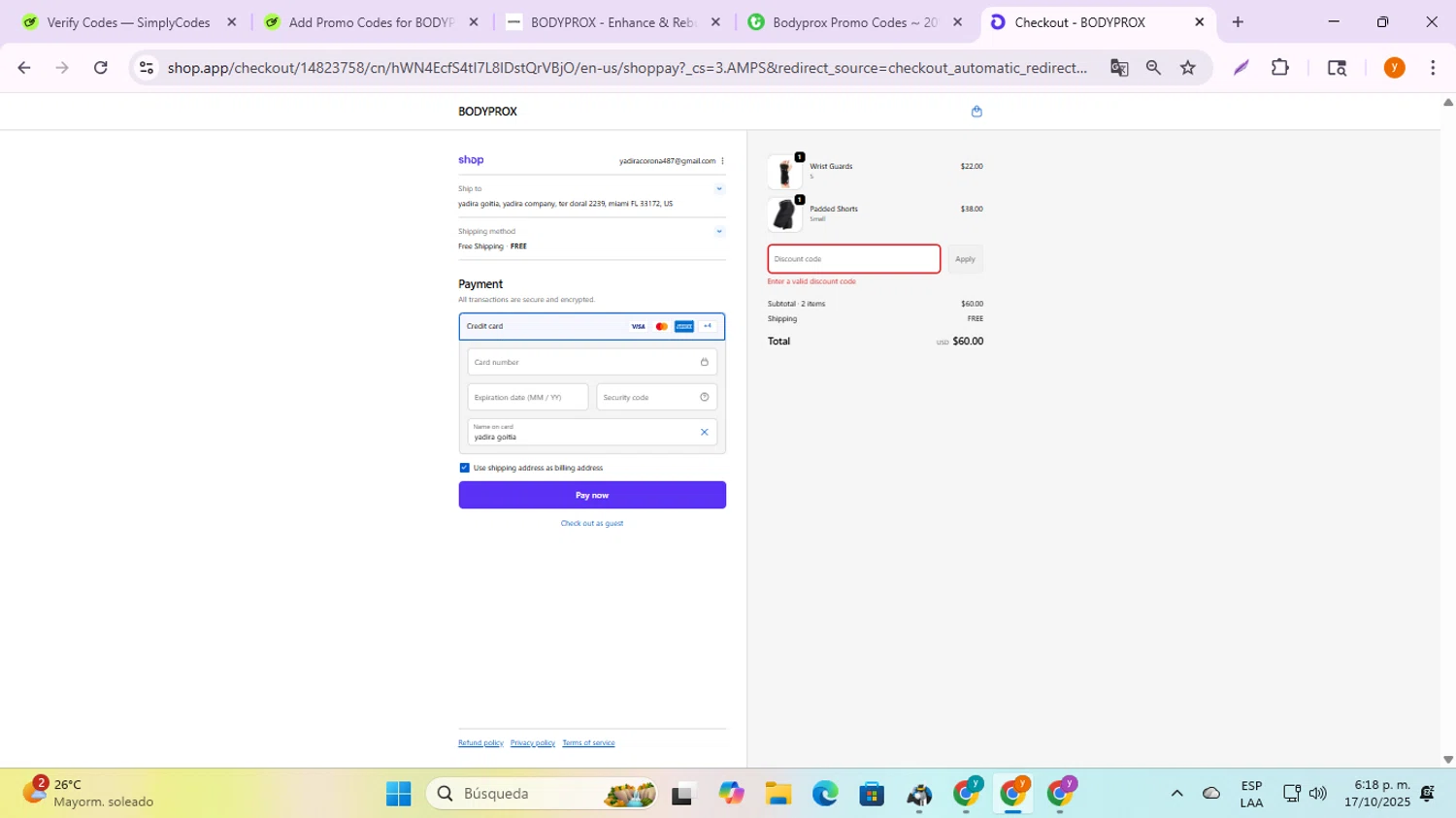The image size is (1456, 818).
Task: Click the Name on card field
Action: 592,432
